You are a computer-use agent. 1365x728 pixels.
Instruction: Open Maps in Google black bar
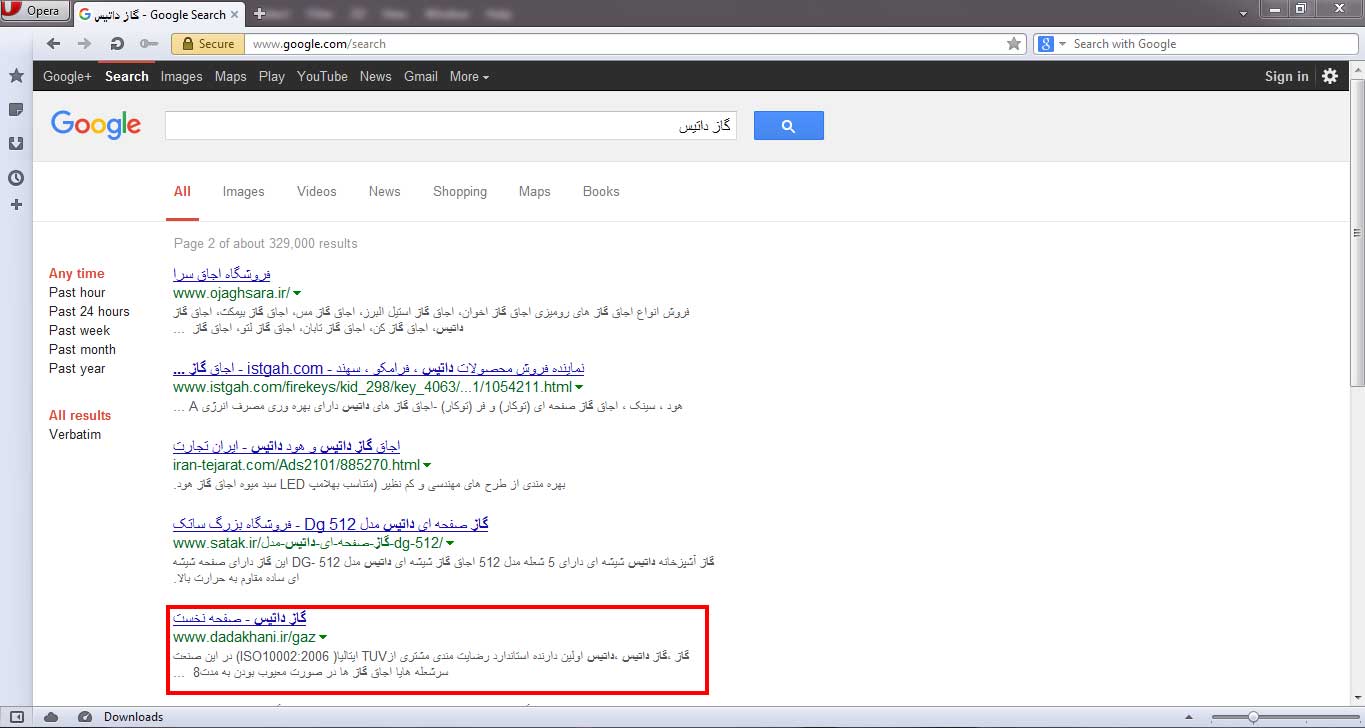(x=231, y=77)
